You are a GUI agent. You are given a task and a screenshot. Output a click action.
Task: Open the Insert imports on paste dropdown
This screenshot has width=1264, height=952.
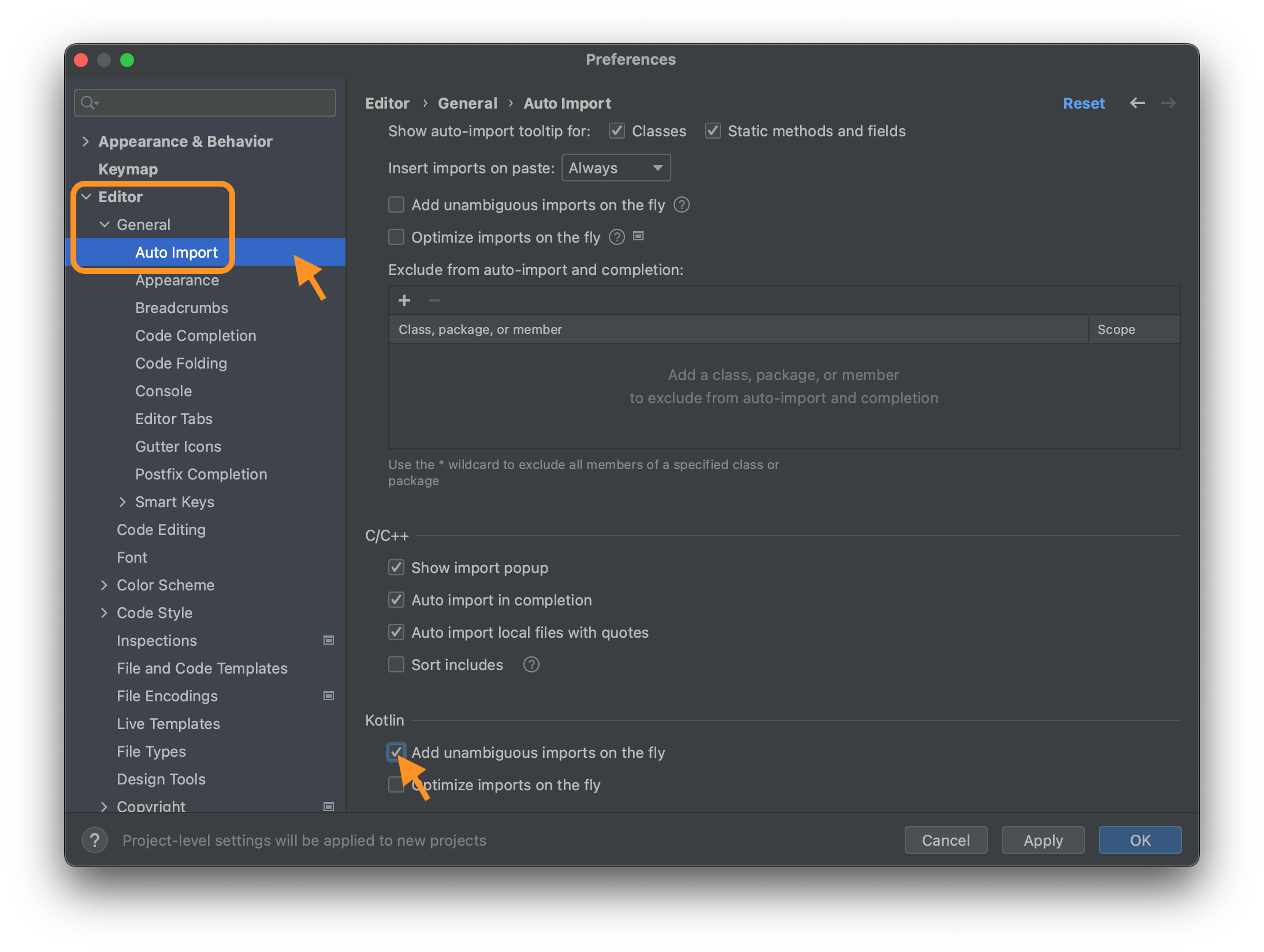coord(616,168)
